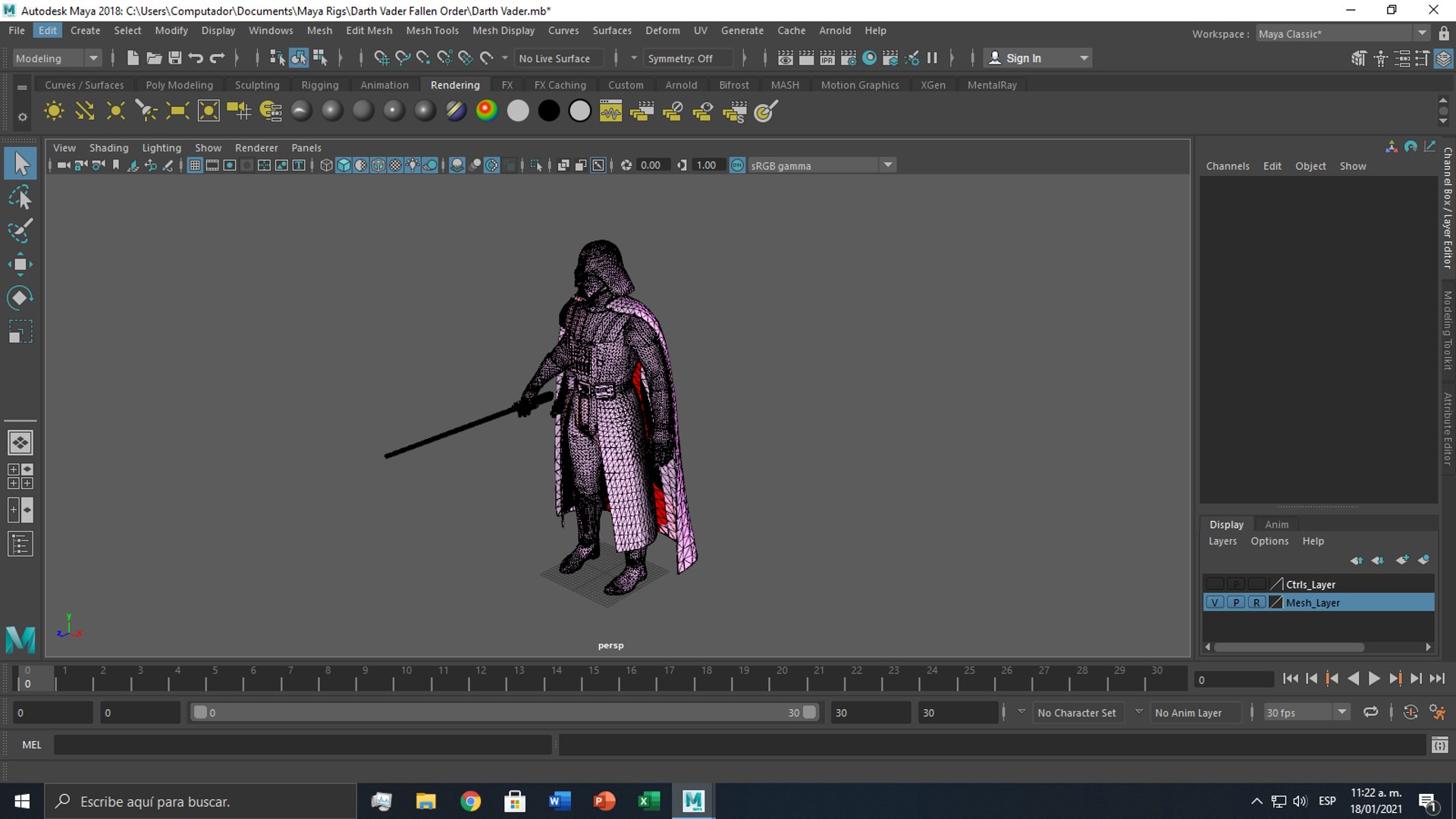
Task: Click the Play Forwards button
Action: coord(1374,679)
